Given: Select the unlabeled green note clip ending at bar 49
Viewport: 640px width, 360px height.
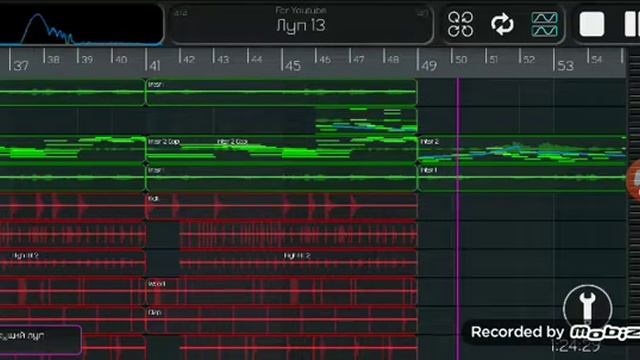Looking at the screenshot, I should [x=366, y=121].
